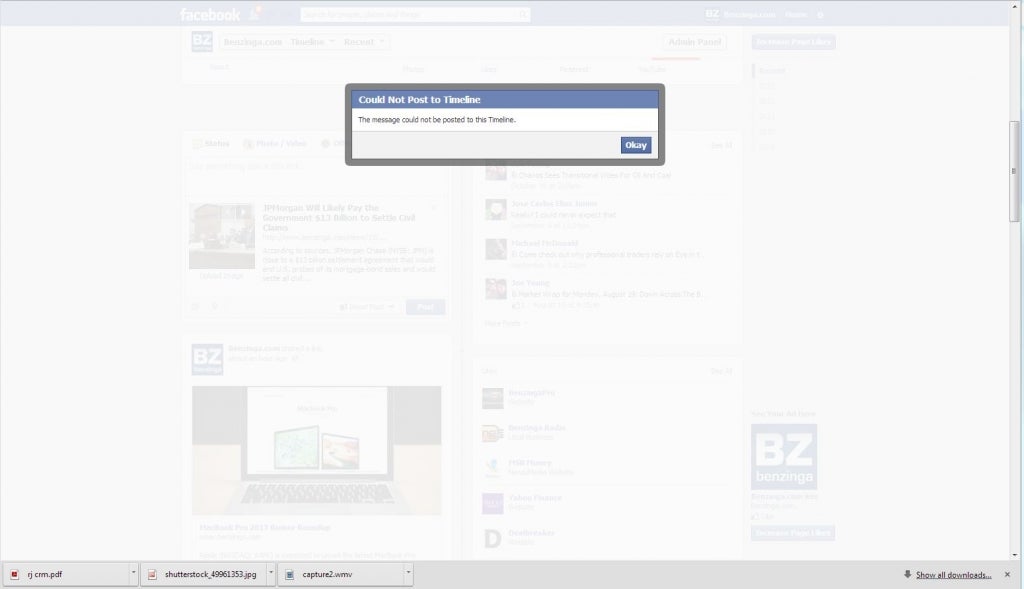Expand the rj crm.pdf download options arrow
Viewport: 1024px width, 589px height.
click(x=133, y=573)
